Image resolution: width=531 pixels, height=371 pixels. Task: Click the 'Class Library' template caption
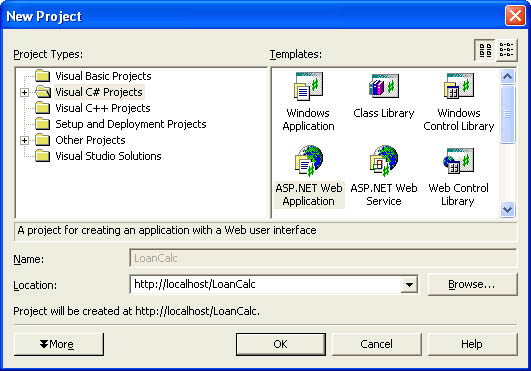point(384,113)
